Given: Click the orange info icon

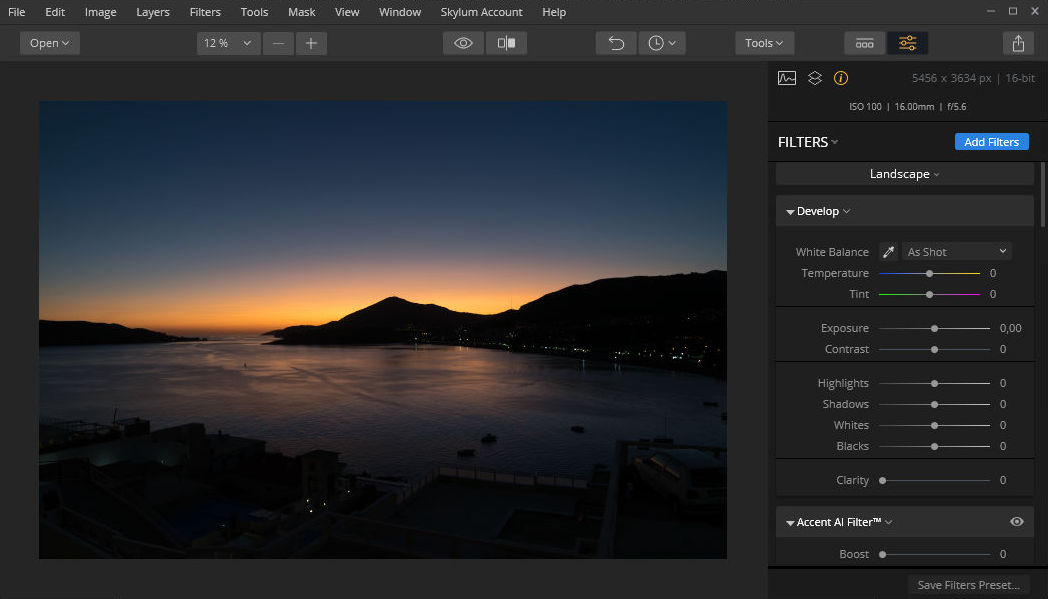Looking at the screenshot, I should [841, 78].
